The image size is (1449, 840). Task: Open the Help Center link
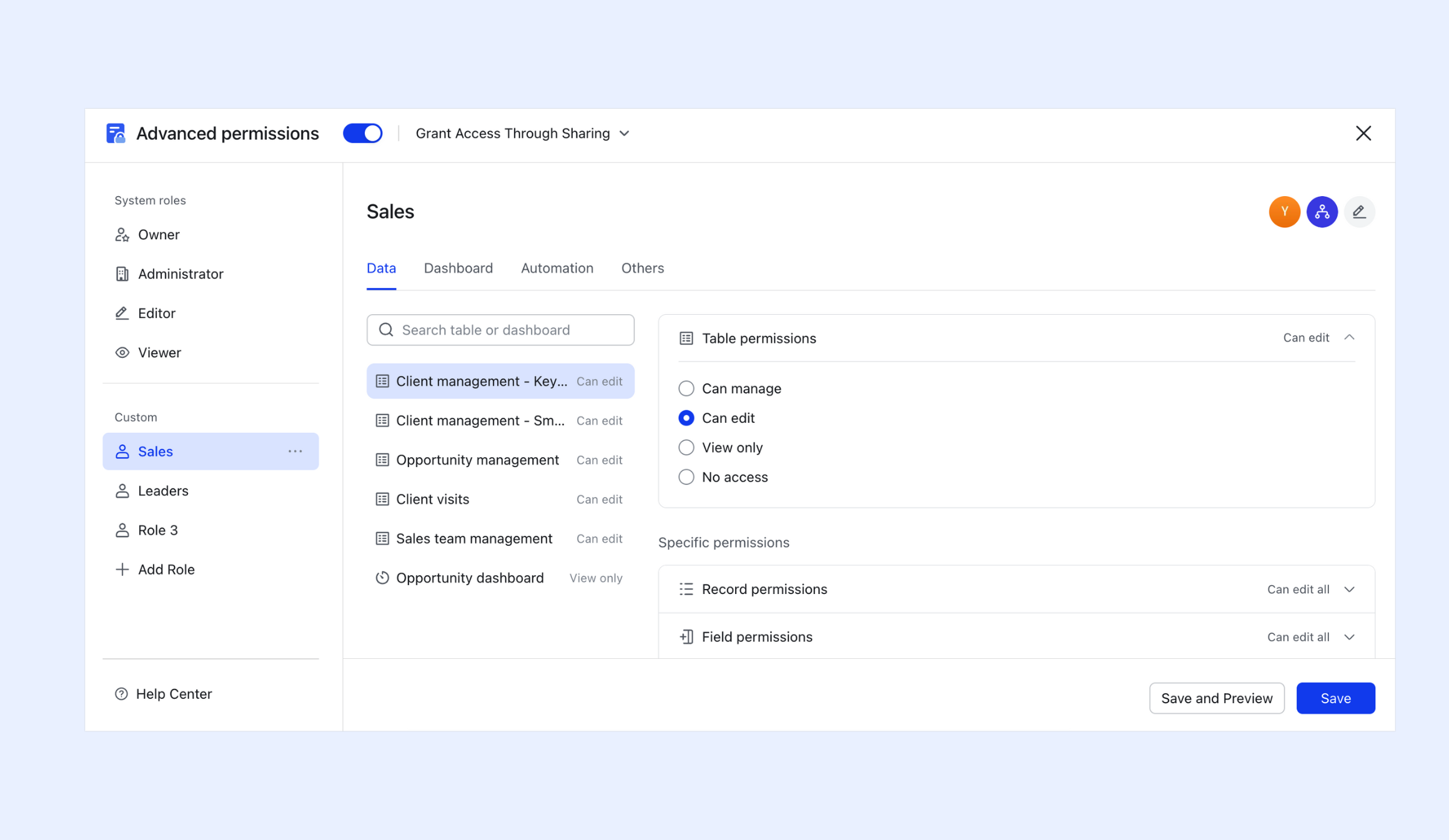coord(164,694)
